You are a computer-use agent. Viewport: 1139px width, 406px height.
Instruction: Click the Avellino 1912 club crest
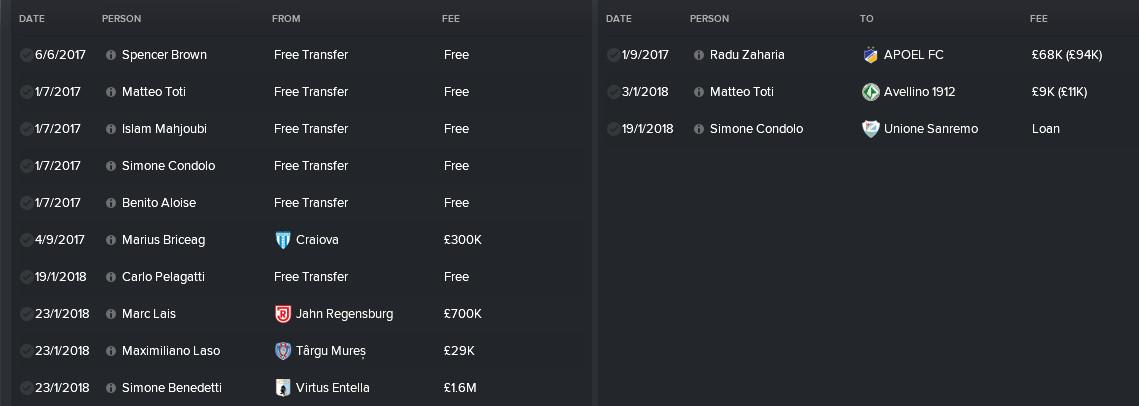tap(871, 92)
